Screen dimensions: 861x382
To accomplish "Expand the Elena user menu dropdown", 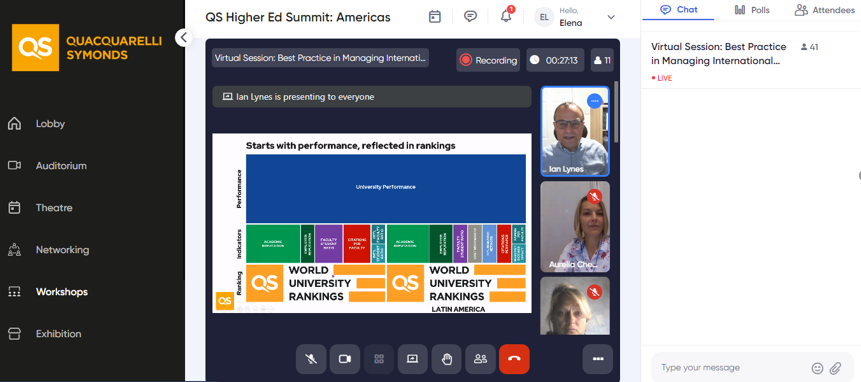I will (611, 17).
